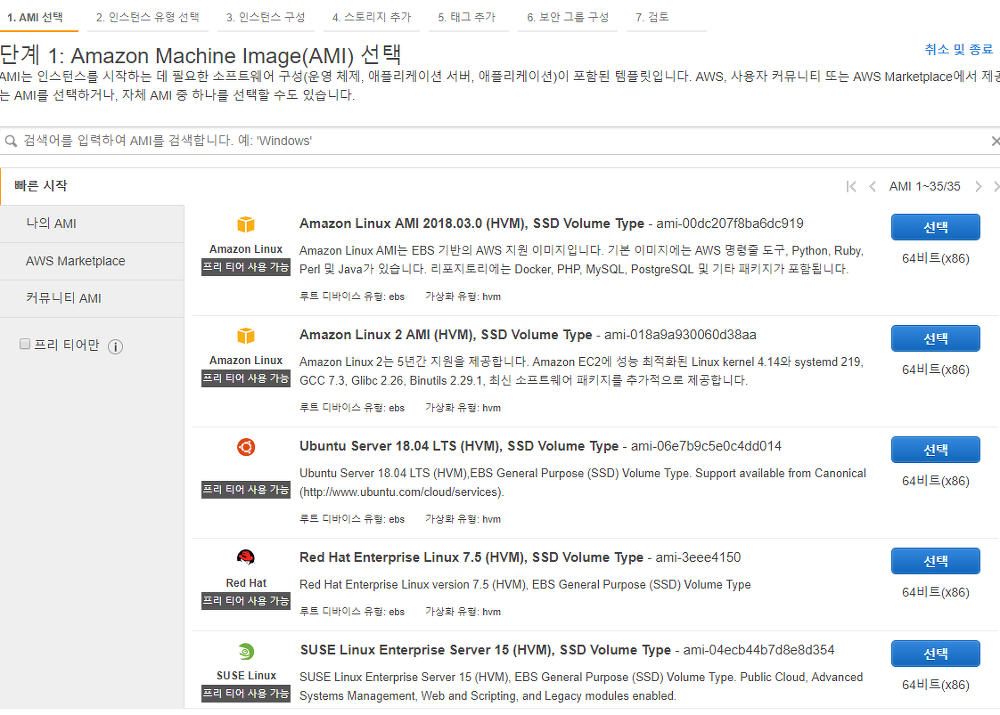Click the SUSE Linux logo icon
1000x715 pixels.
(246, 651)
